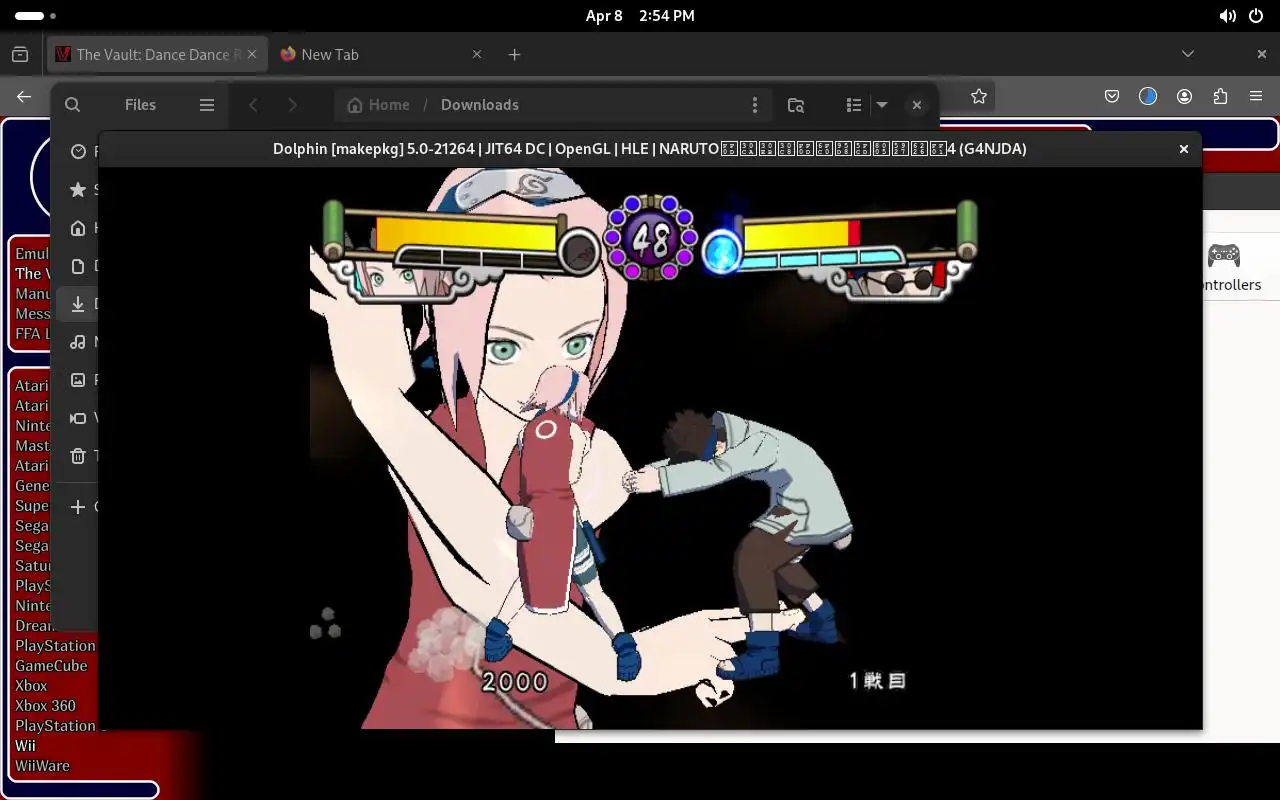The image size is (1280, 800).
Task: Click the Dolphin window title bar text
Action: coord(650,149)
